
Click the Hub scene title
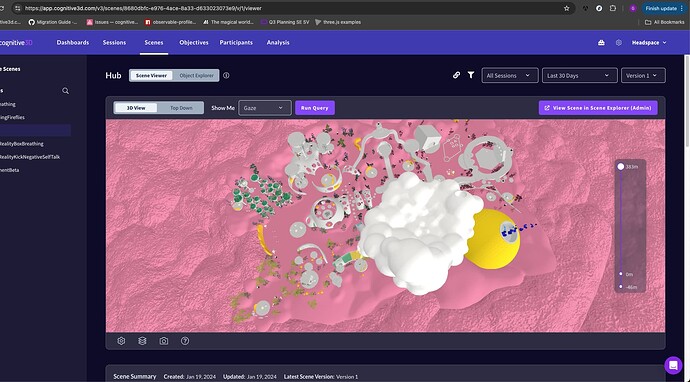(113, 75)
